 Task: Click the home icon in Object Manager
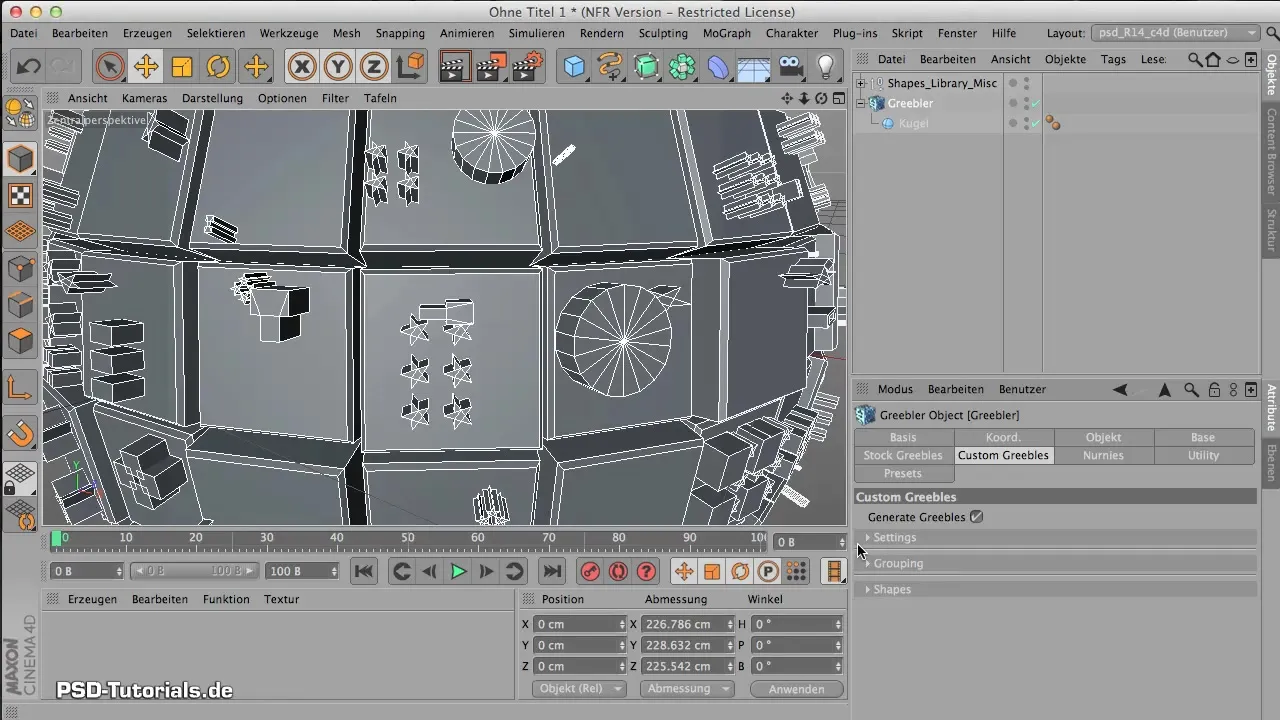1213,59
